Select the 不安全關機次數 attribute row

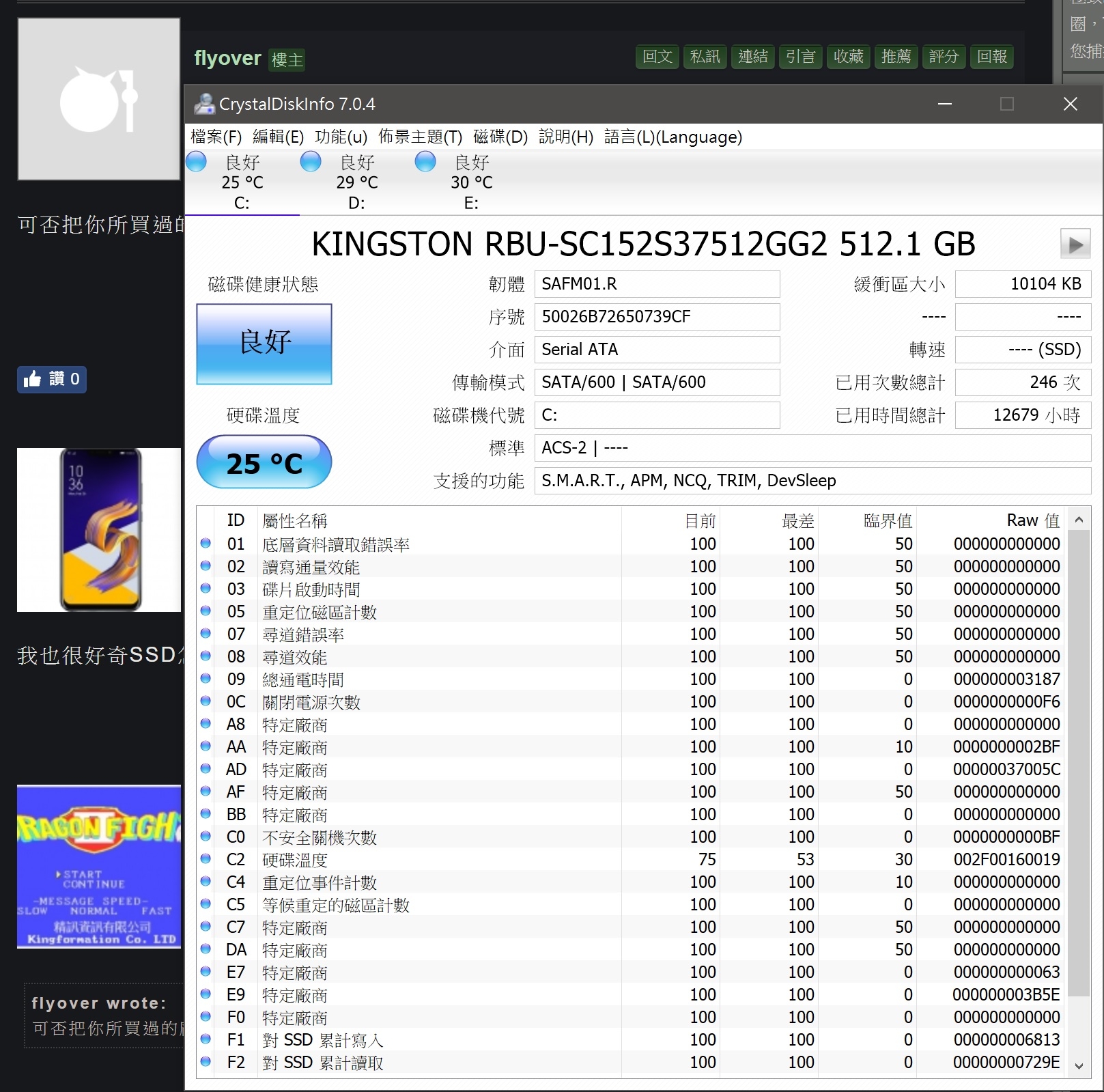coord(631,837)
